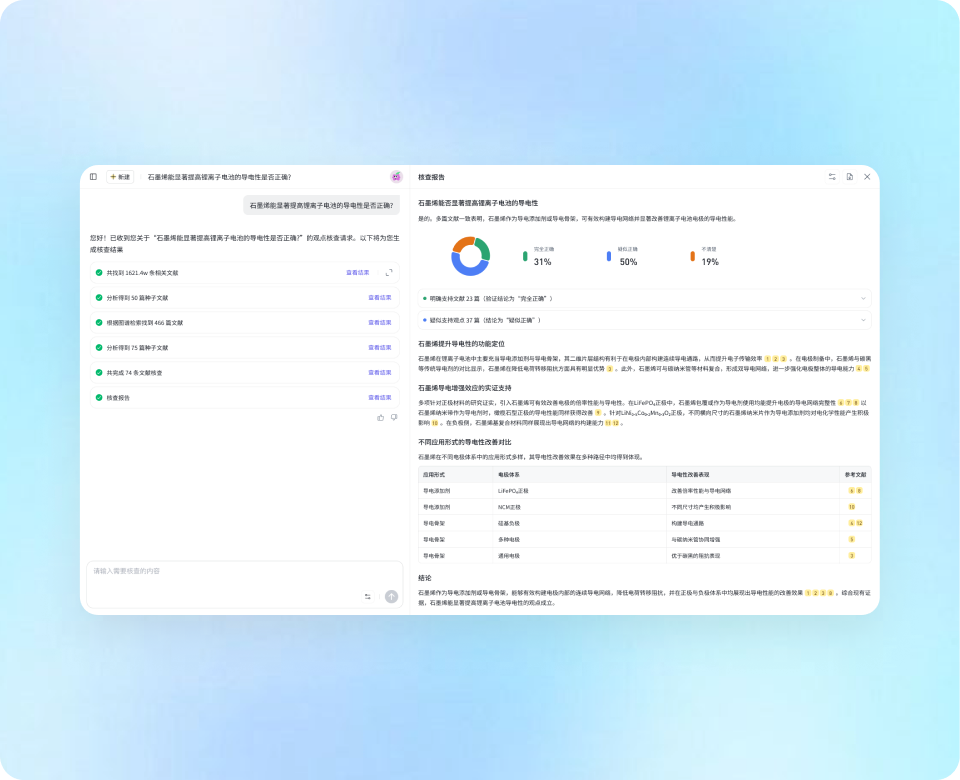The height and width of the screenshot is (780, 960).
Task: Click the green check icon on '分析得到 75 篇' row
Action: click(99, 348)
